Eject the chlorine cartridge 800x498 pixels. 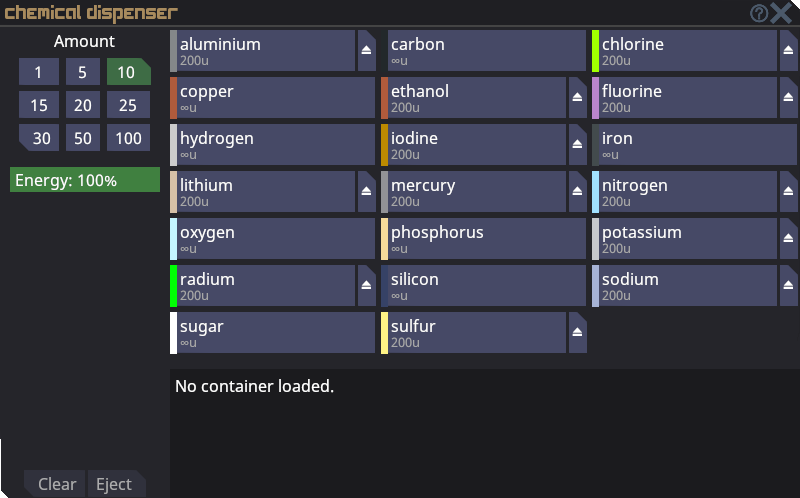(788, 50)
